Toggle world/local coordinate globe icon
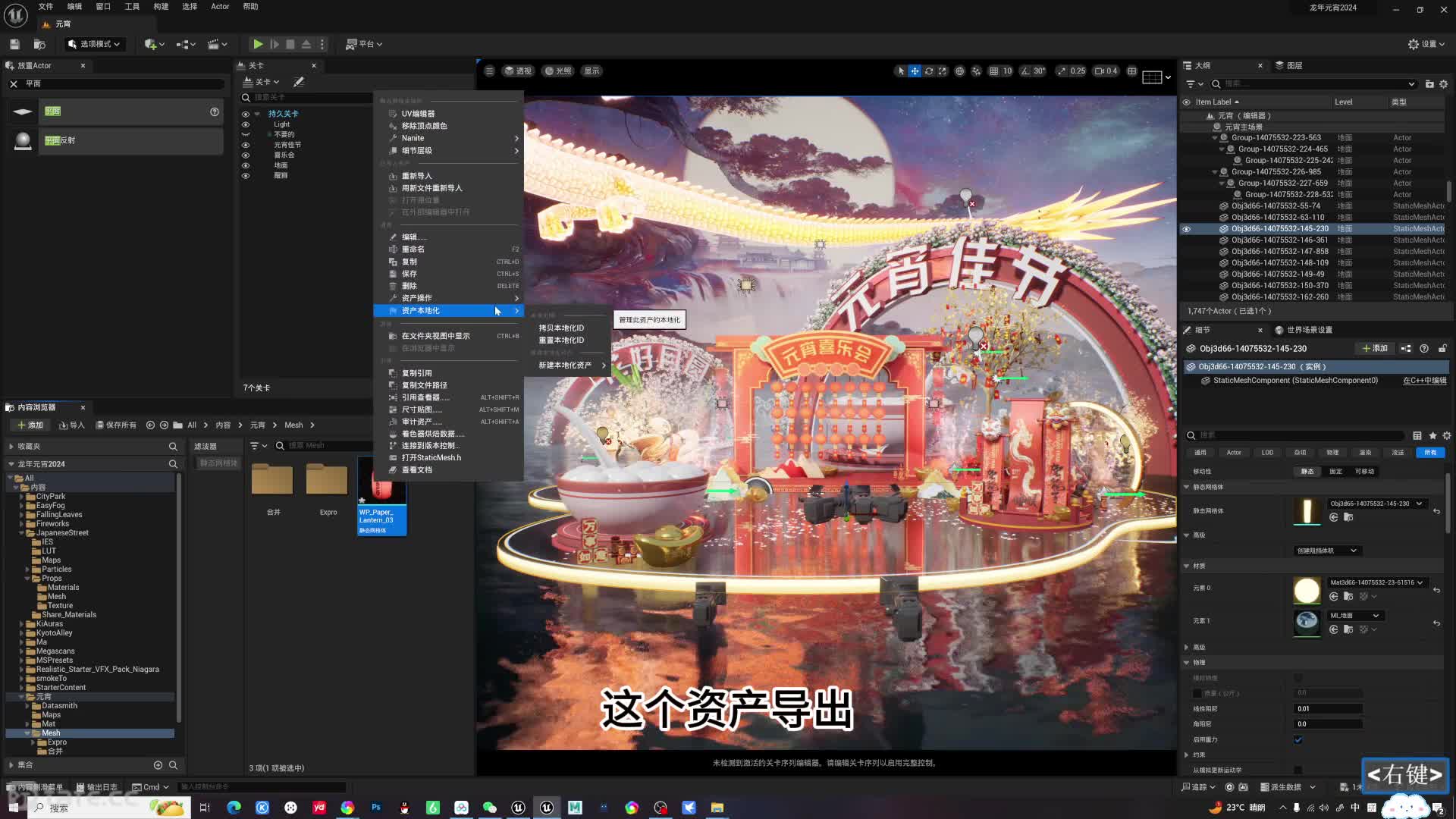Image resolution: width=1456 pixels, height=819 pixels. pos(959,71)
